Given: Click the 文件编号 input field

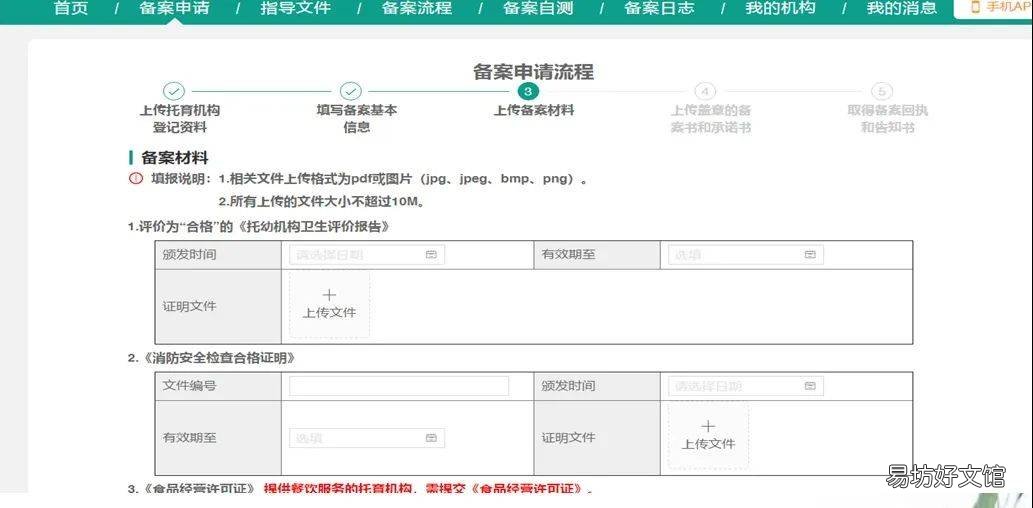Looking at the screenshot, I should (399, 386).
